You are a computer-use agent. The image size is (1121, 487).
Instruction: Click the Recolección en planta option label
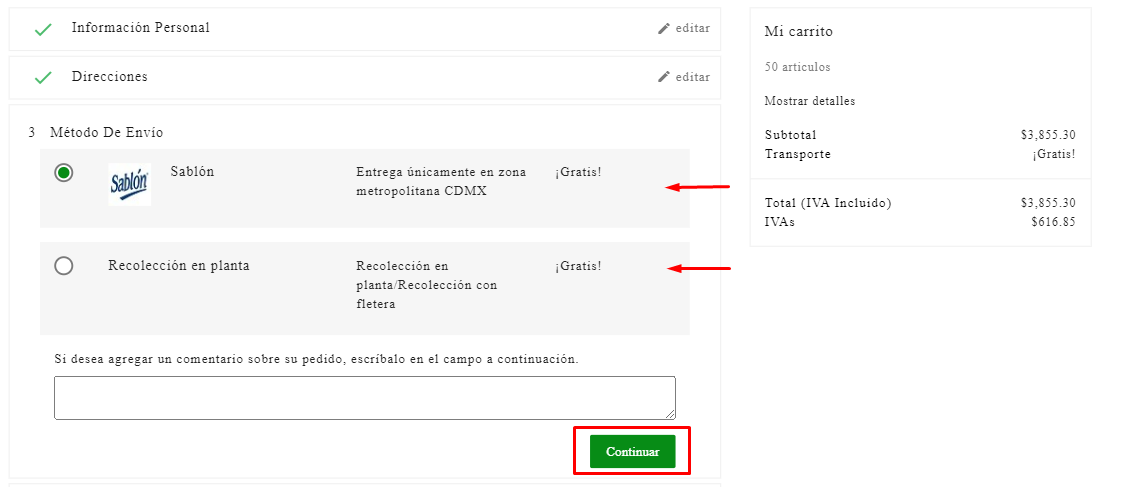(179, 266)
